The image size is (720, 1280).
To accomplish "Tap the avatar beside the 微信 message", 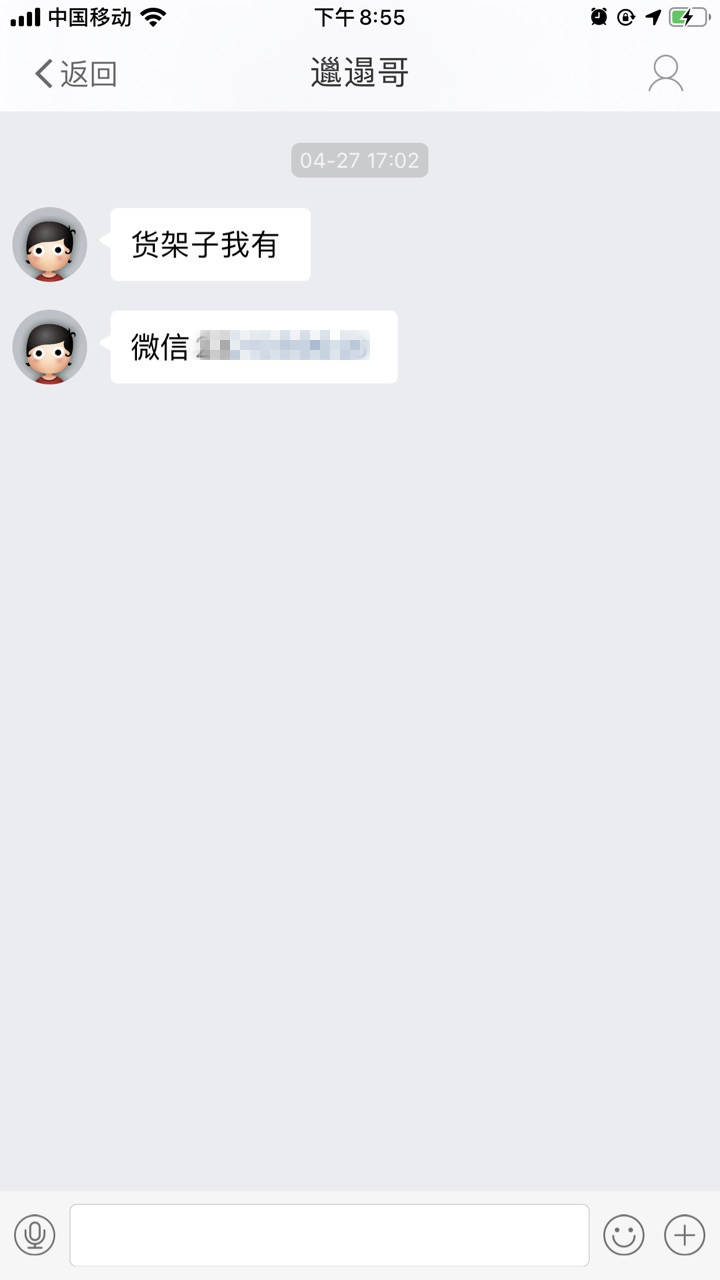I will tap(50, 347).
